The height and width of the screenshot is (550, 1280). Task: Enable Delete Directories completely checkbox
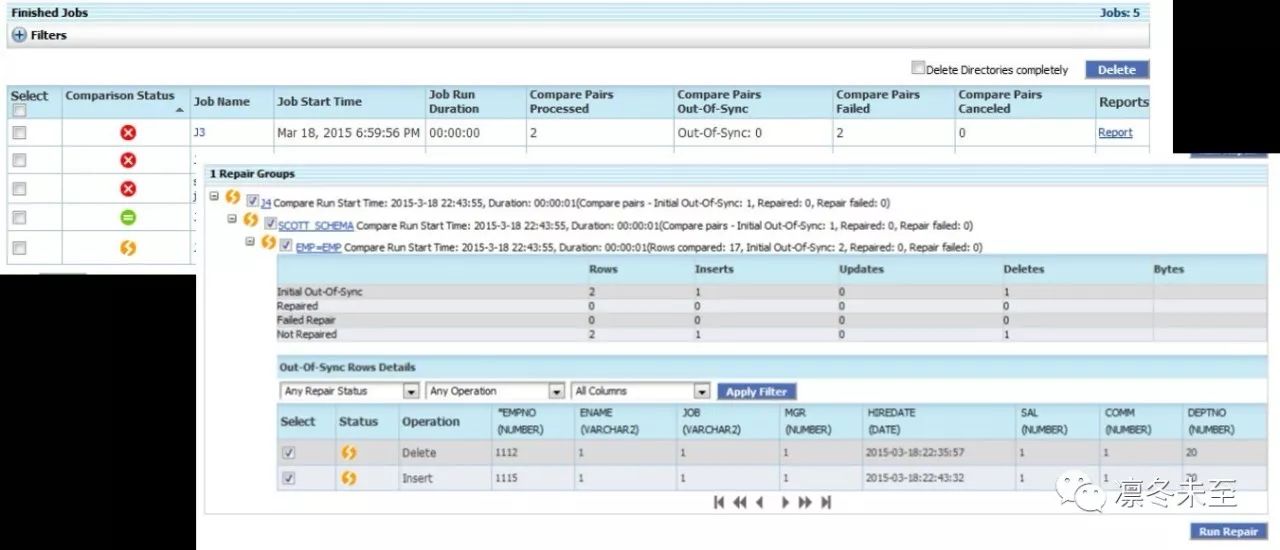(918, 69)
